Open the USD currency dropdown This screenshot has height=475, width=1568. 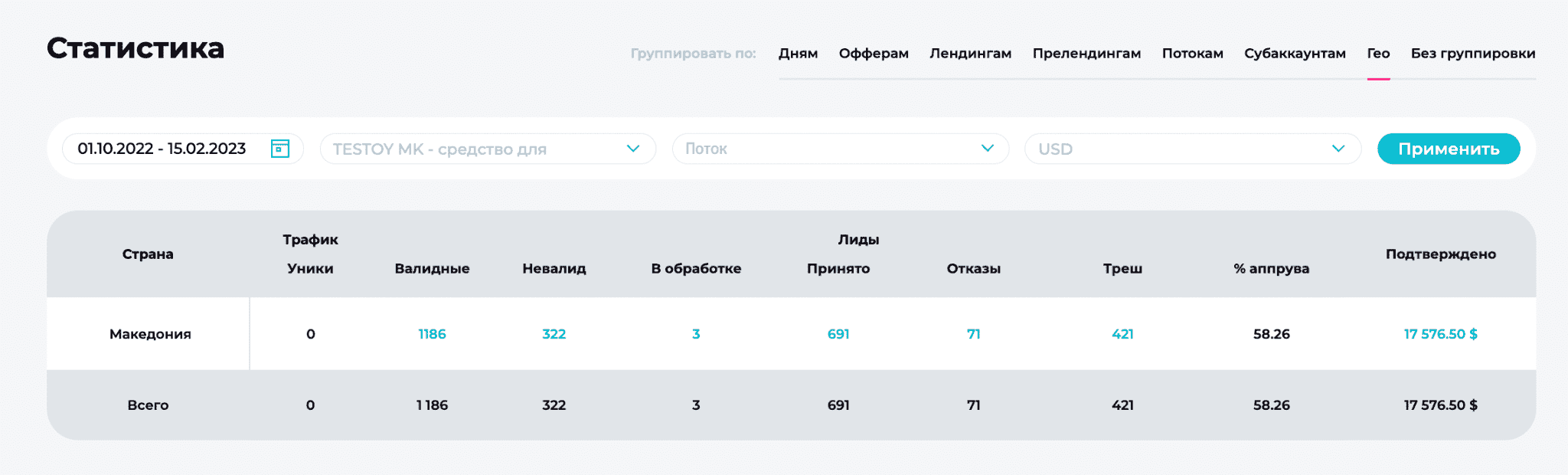click(x=1193, y=149)
